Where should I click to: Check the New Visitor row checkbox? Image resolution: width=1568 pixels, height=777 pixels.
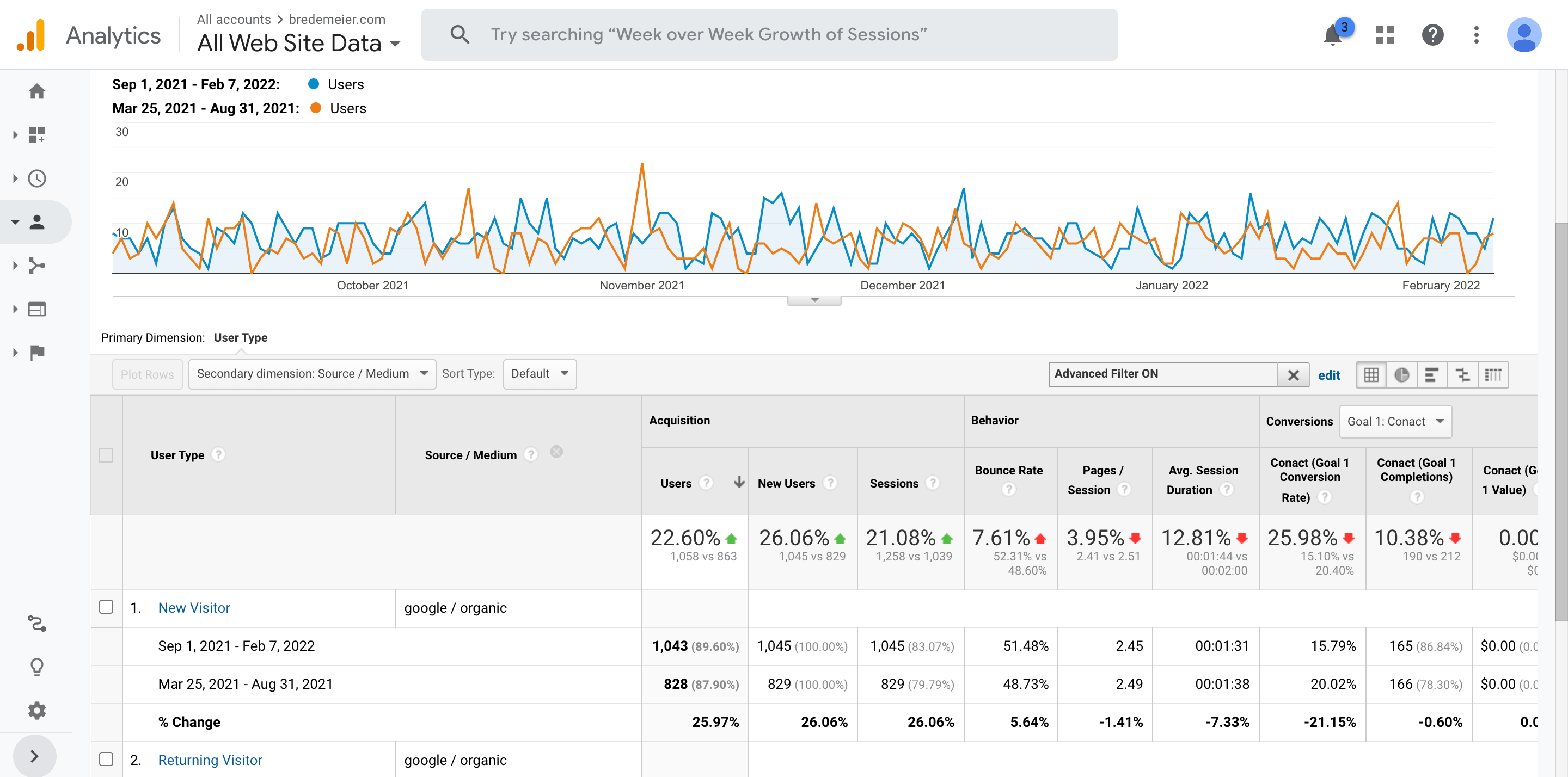point(106,607)
